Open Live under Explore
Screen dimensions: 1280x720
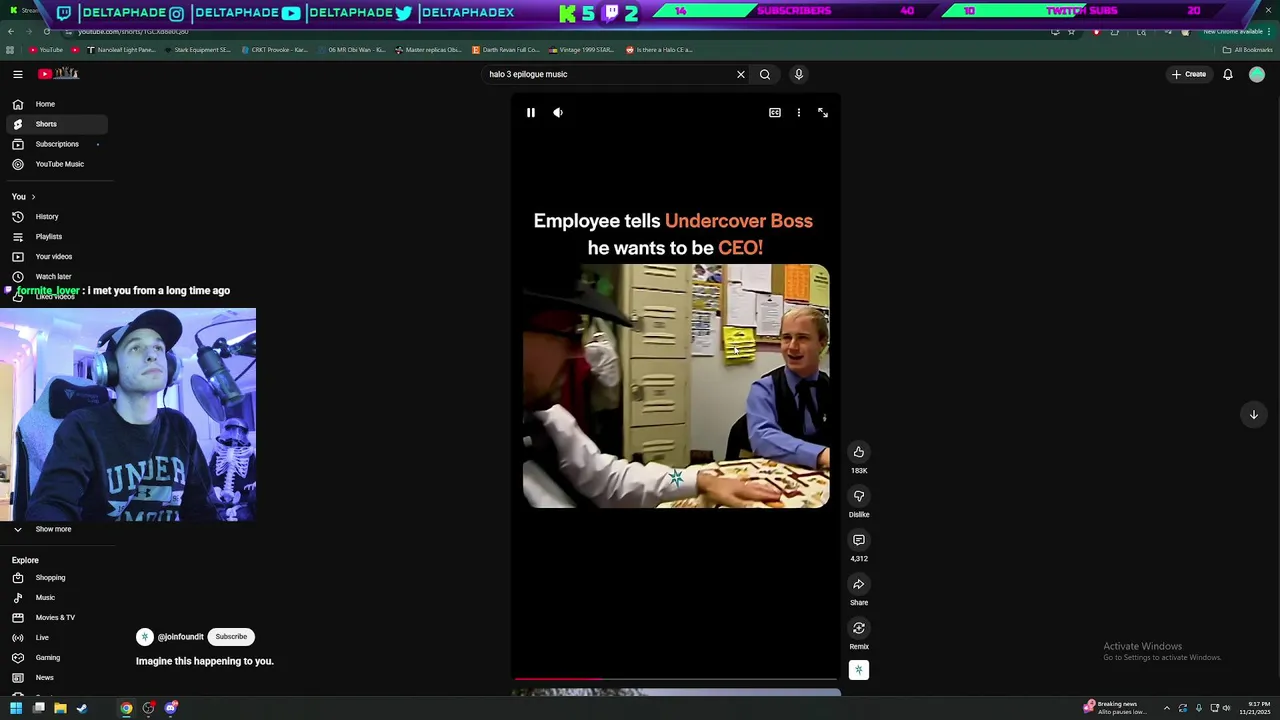56,638
